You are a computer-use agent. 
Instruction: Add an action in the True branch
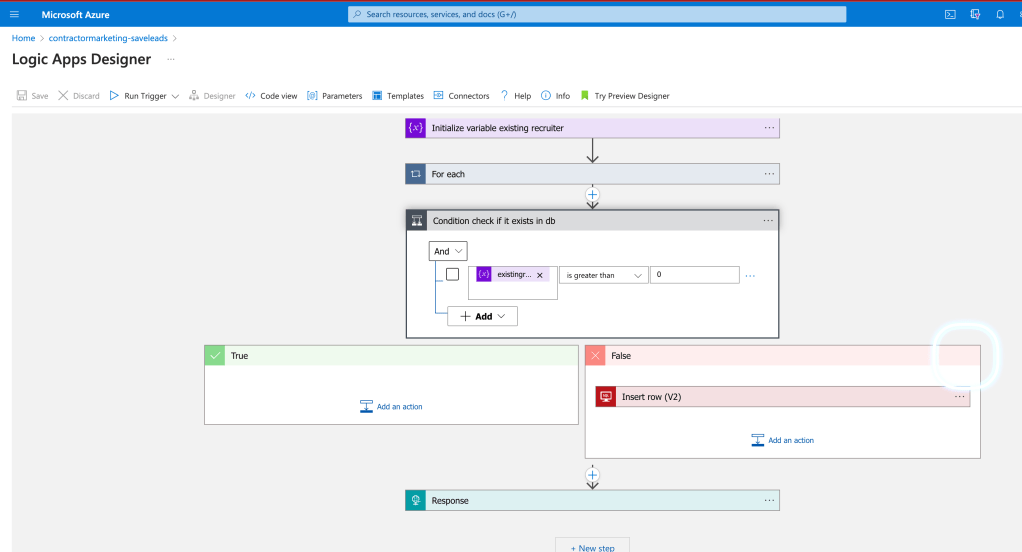click(391, 407)
